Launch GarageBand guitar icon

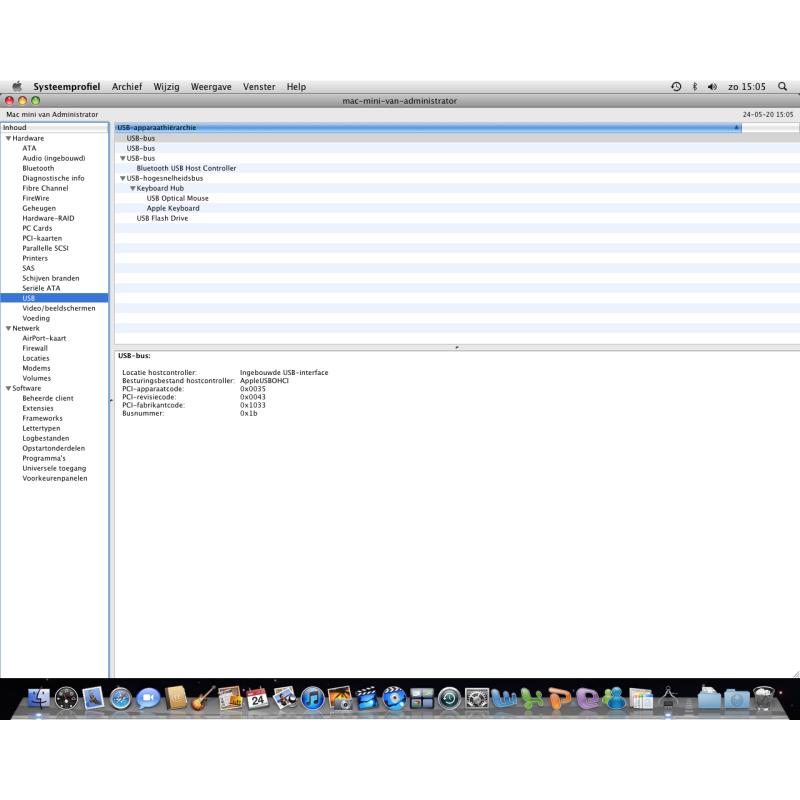tap(203, 698)
